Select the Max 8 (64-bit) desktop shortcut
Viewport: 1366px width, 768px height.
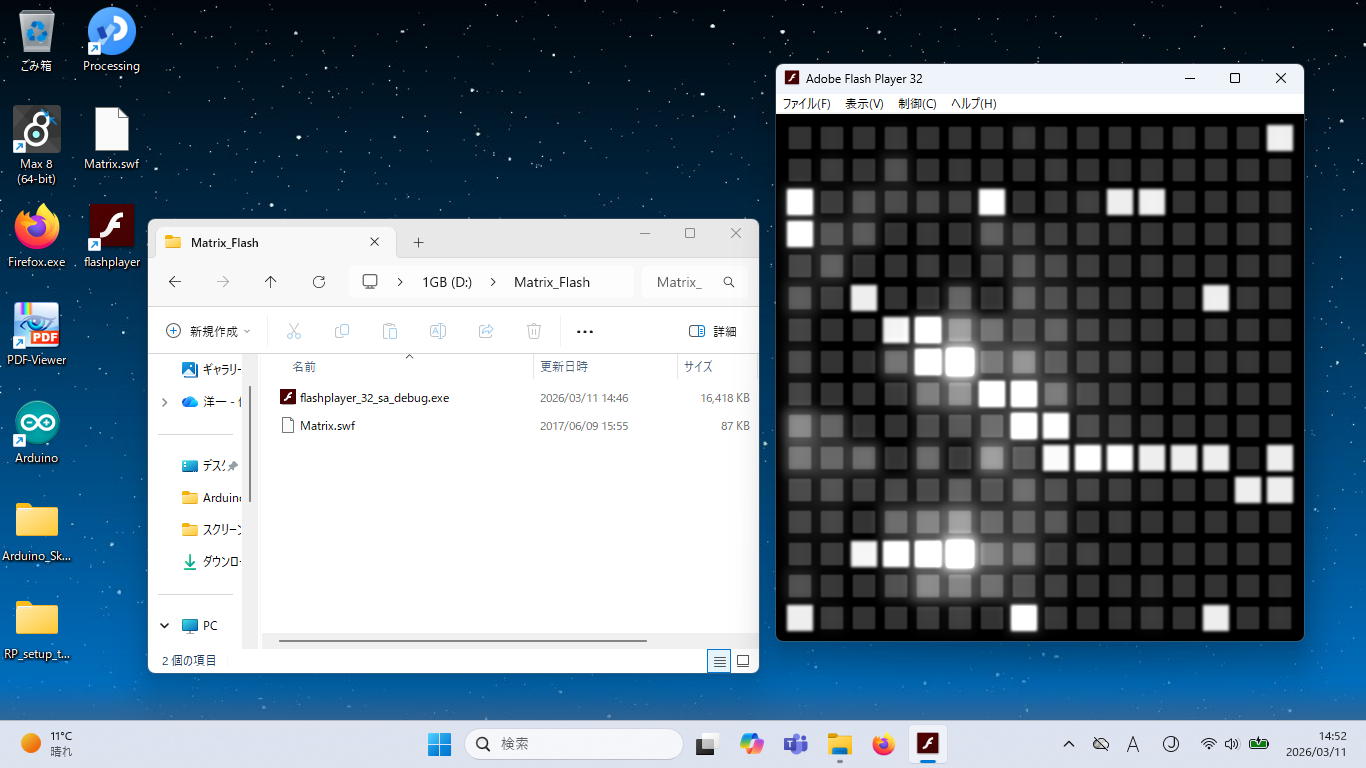(x=37, y=145)
